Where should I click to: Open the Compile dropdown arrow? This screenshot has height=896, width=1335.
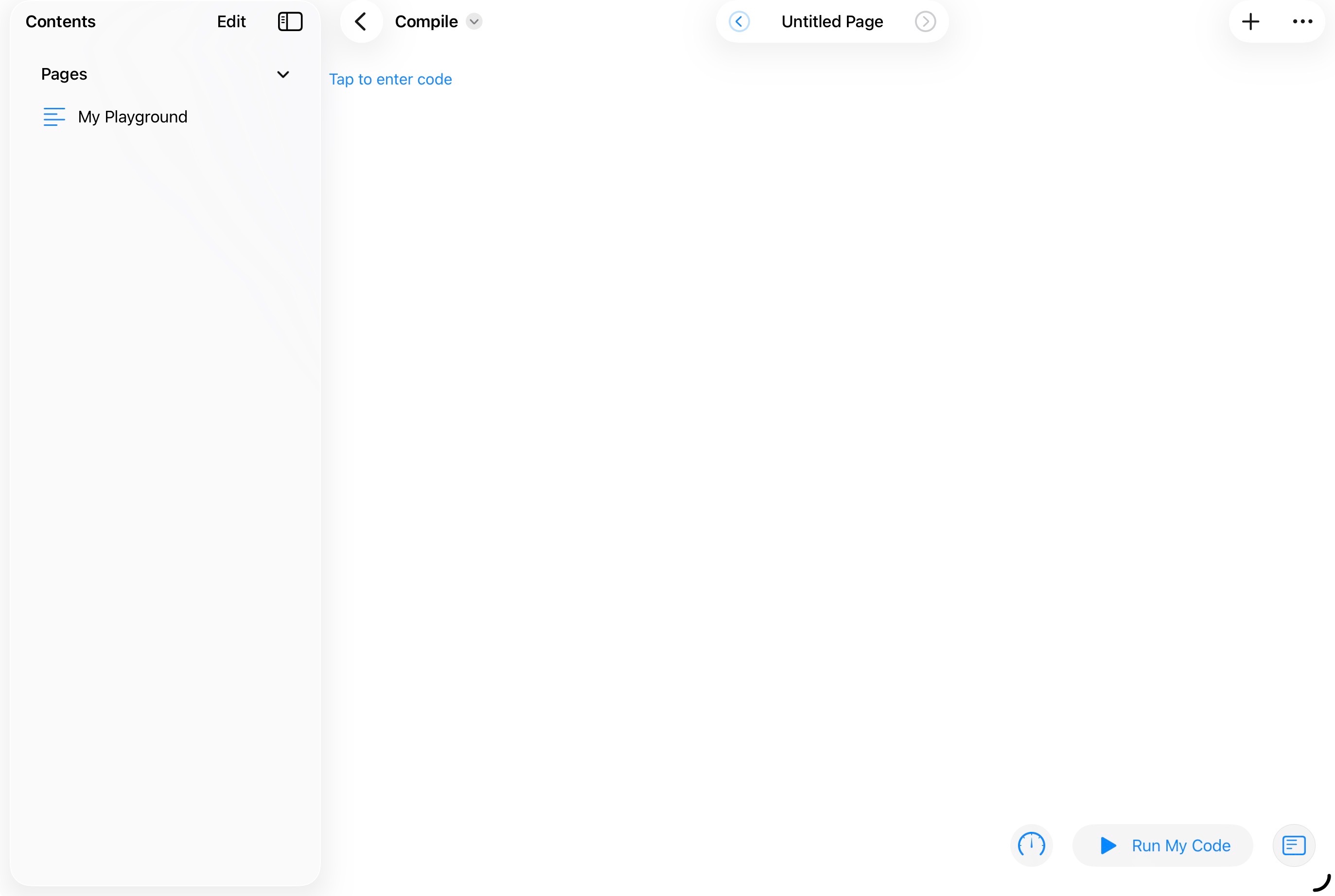[474, 22]
